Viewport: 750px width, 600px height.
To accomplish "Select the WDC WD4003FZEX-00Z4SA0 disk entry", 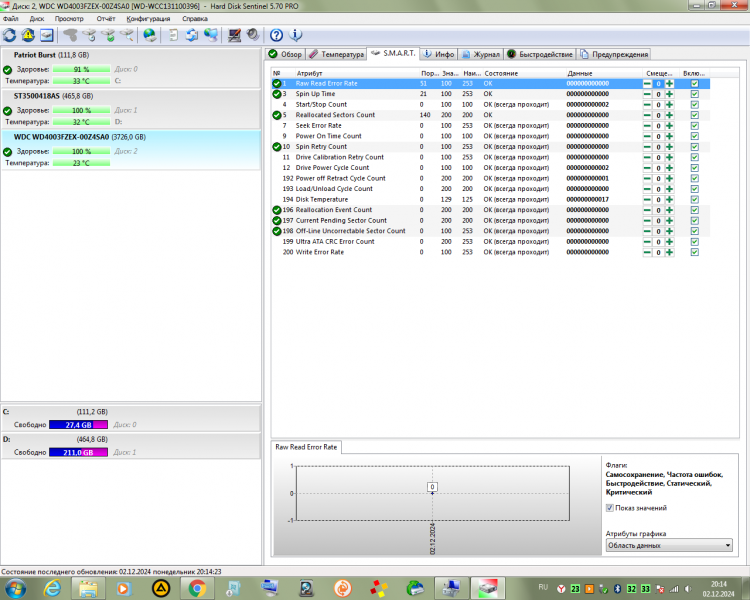I will tap(131, 150).
